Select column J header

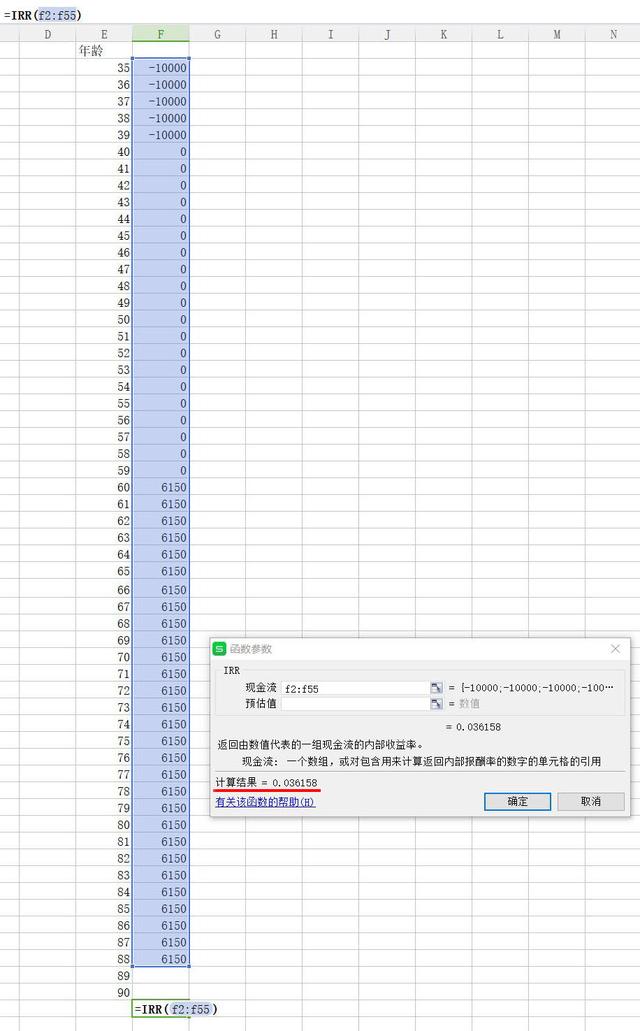(387, 34)
